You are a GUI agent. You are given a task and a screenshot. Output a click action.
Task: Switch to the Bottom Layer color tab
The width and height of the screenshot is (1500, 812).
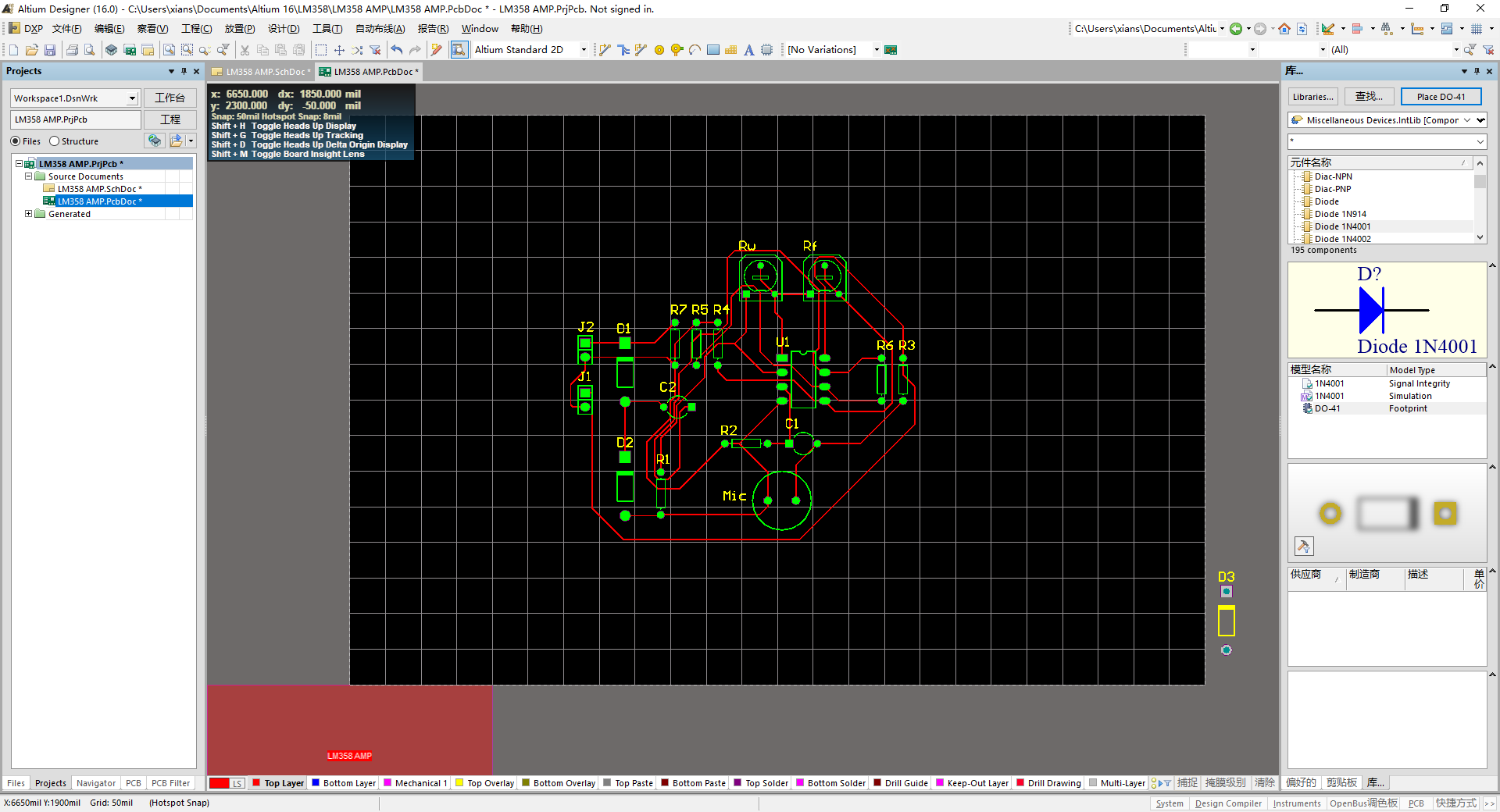tap(343, 783)
